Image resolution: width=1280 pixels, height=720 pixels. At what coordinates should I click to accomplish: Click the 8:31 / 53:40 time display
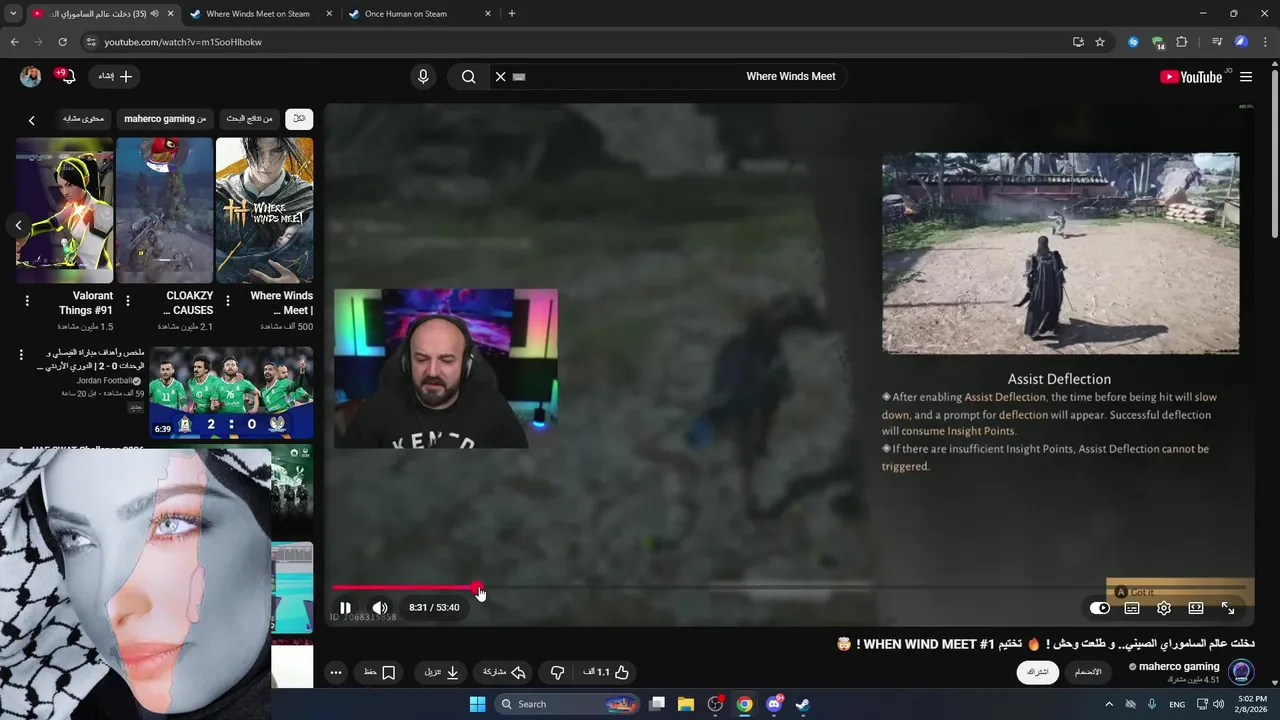(x=434, y=608)
